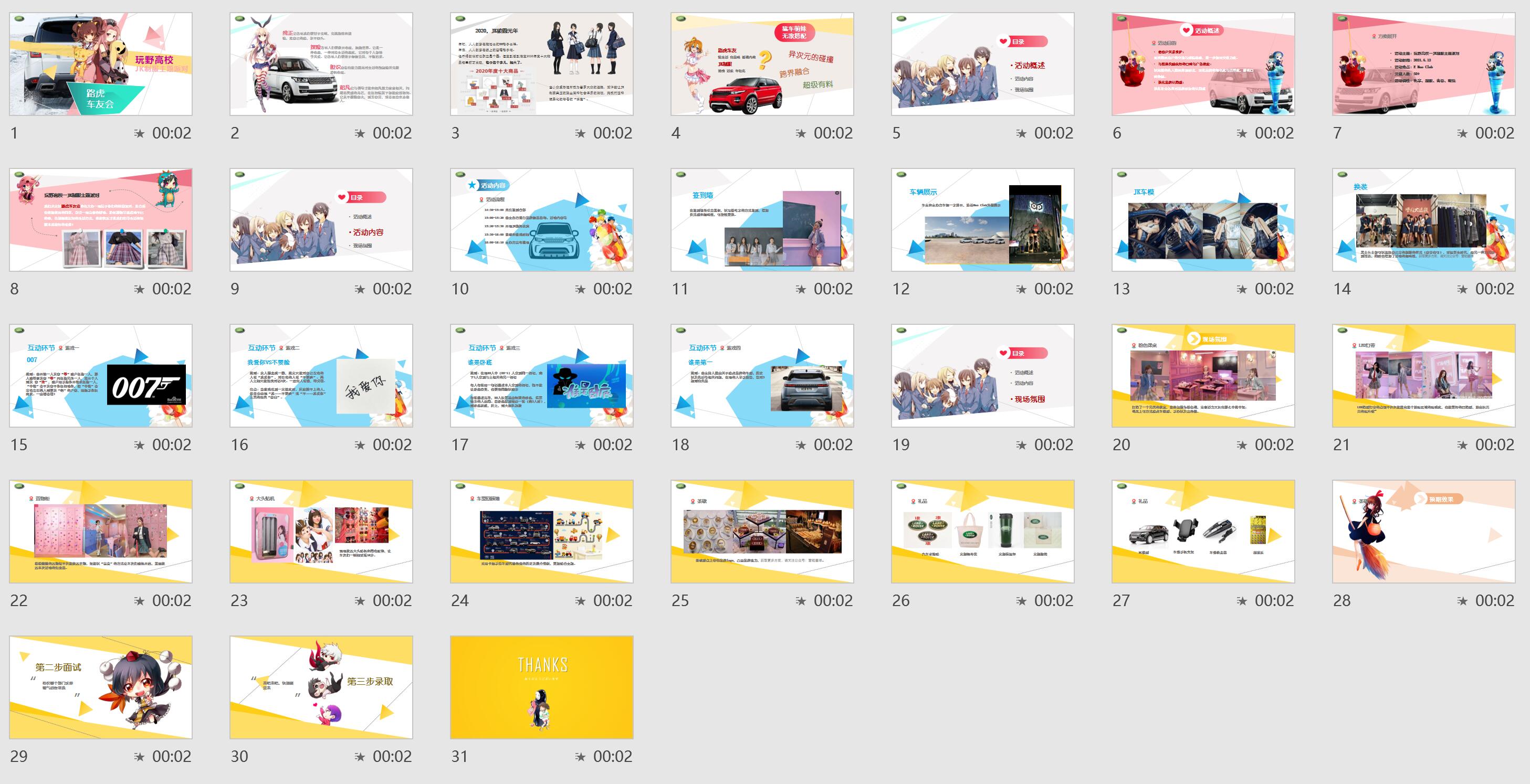Click the transition star icon under slide 20
Image resolution: width=1530 pixels, height=784 pixels.
[1241, 445]
